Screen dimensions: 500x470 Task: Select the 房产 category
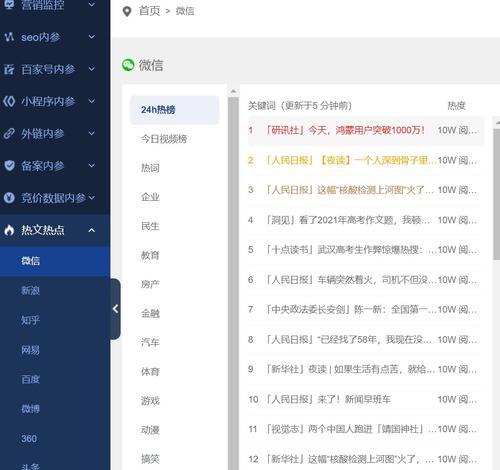tap(150, 284)
